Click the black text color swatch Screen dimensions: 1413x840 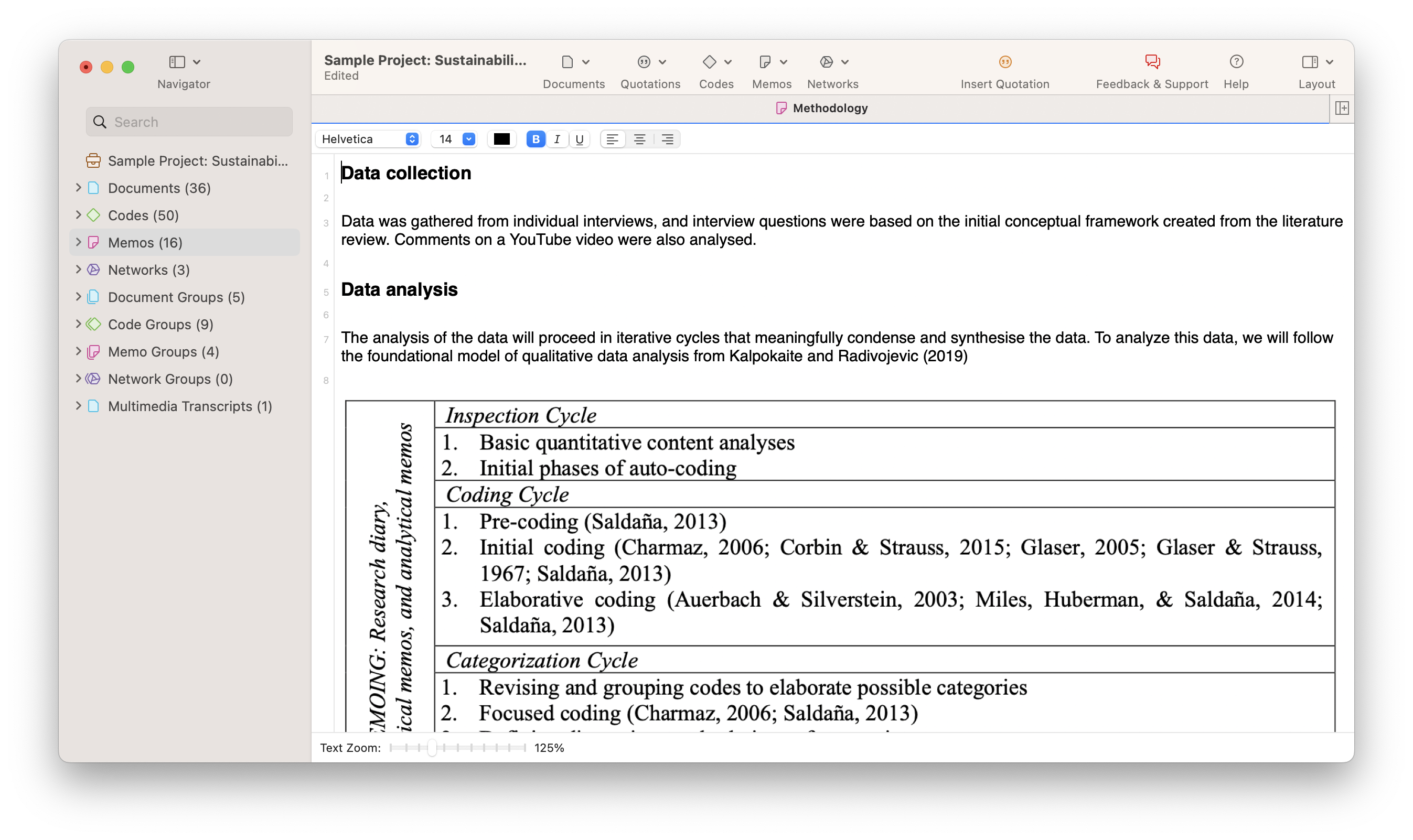point(501,139)
